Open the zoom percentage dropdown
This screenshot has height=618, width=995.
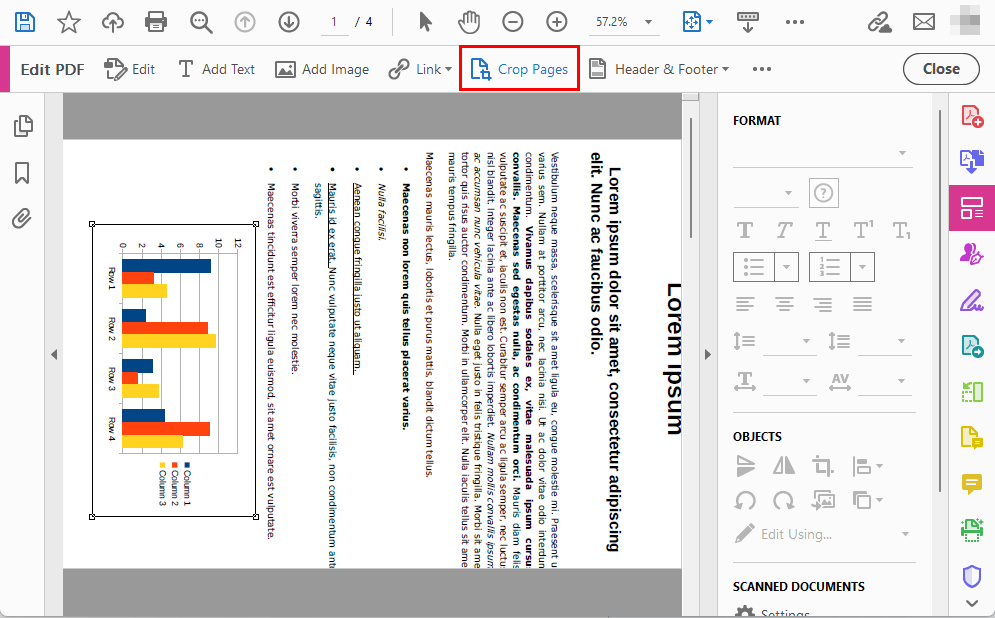pos(620,21)
